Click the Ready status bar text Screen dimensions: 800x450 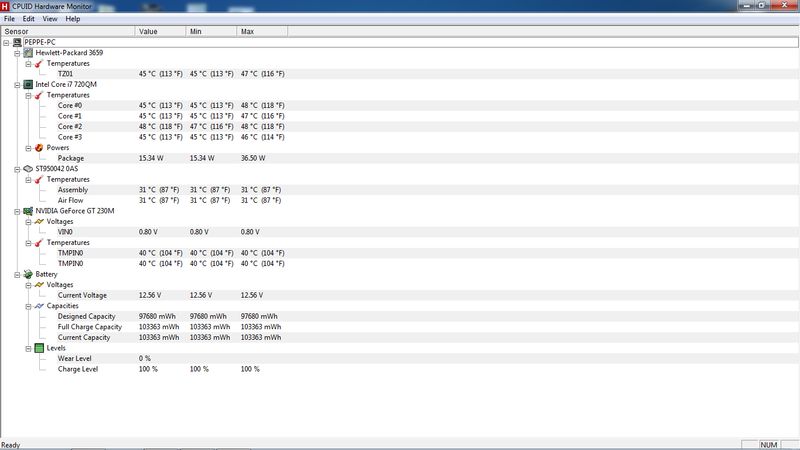[x=11, y=445]
